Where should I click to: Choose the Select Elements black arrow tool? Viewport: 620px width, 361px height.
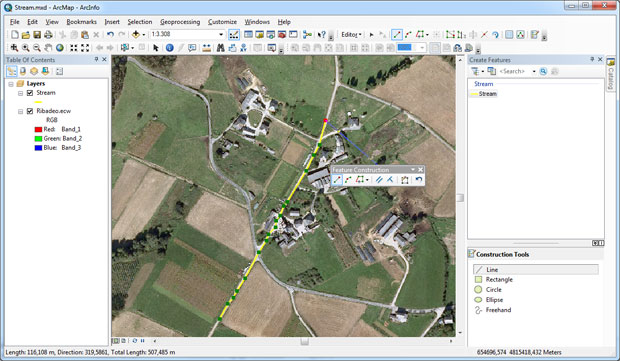156,48
